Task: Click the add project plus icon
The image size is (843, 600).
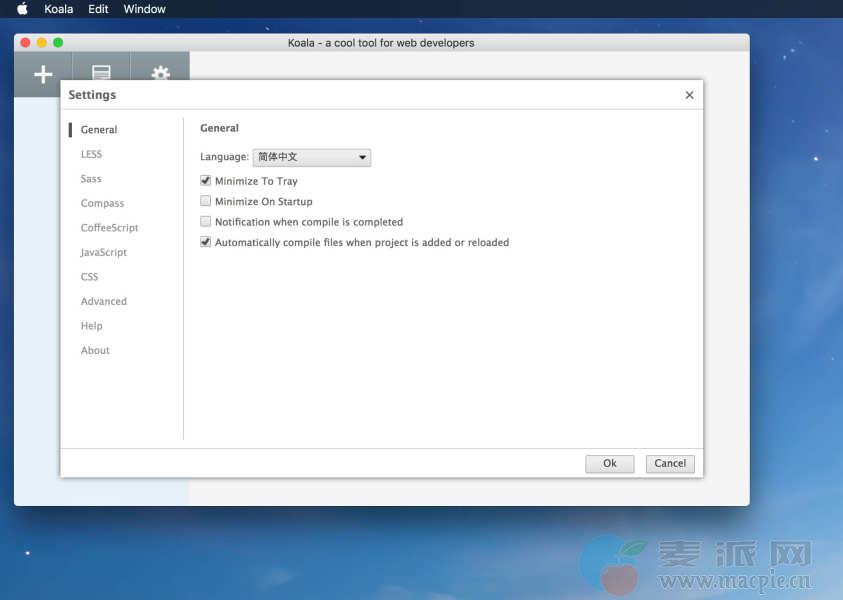Action: [x=43, y=74]
